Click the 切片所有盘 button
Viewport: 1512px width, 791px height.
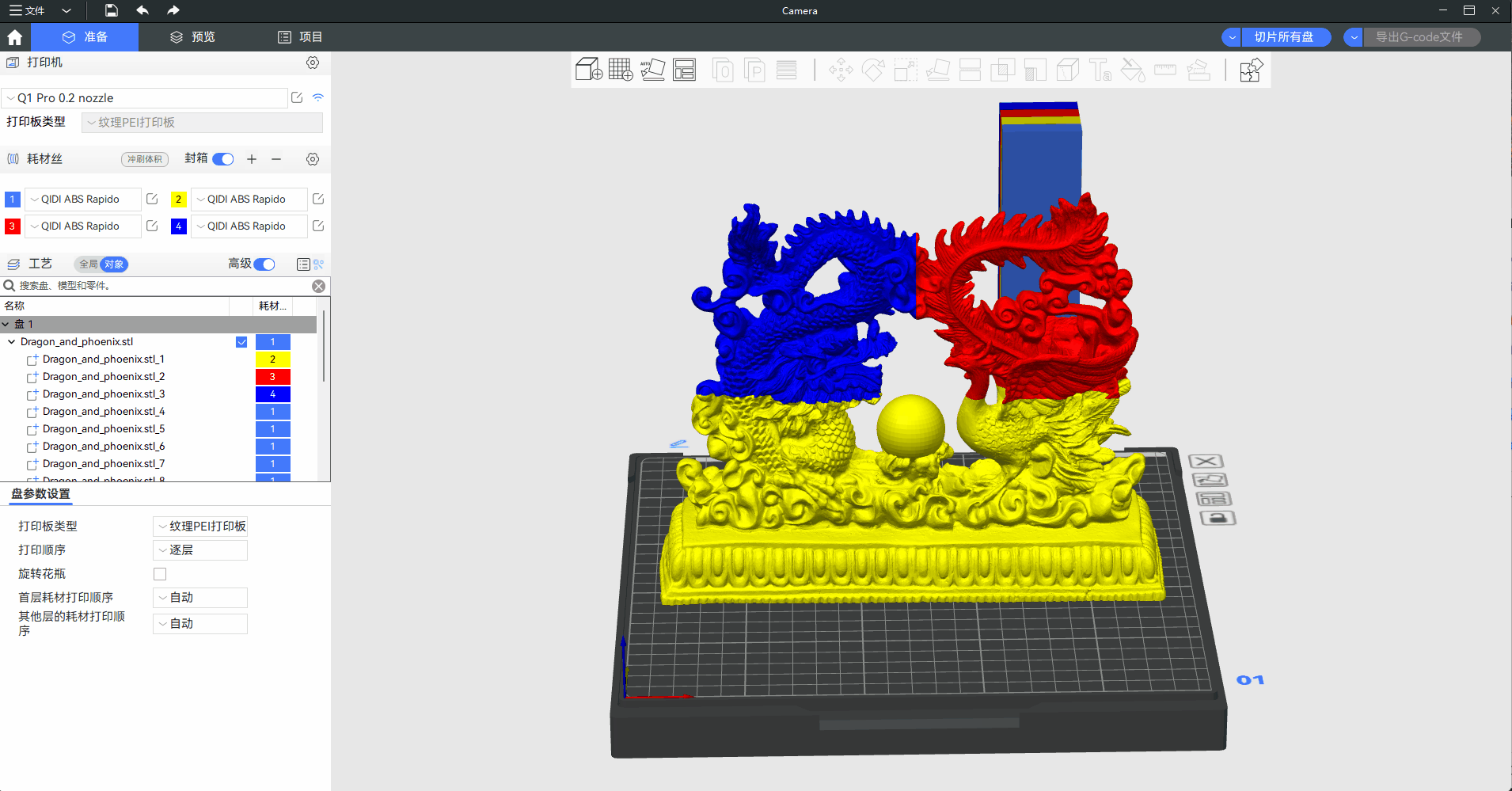pos(1283,37)
